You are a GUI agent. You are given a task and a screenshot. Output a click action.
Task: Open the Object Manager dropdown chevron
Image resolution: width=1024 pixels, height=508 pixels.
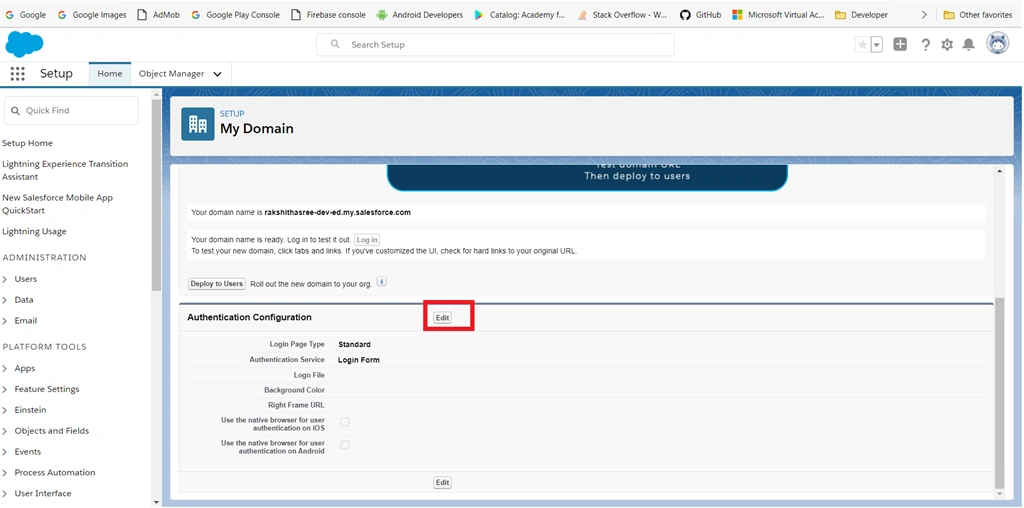click(217, 74)
